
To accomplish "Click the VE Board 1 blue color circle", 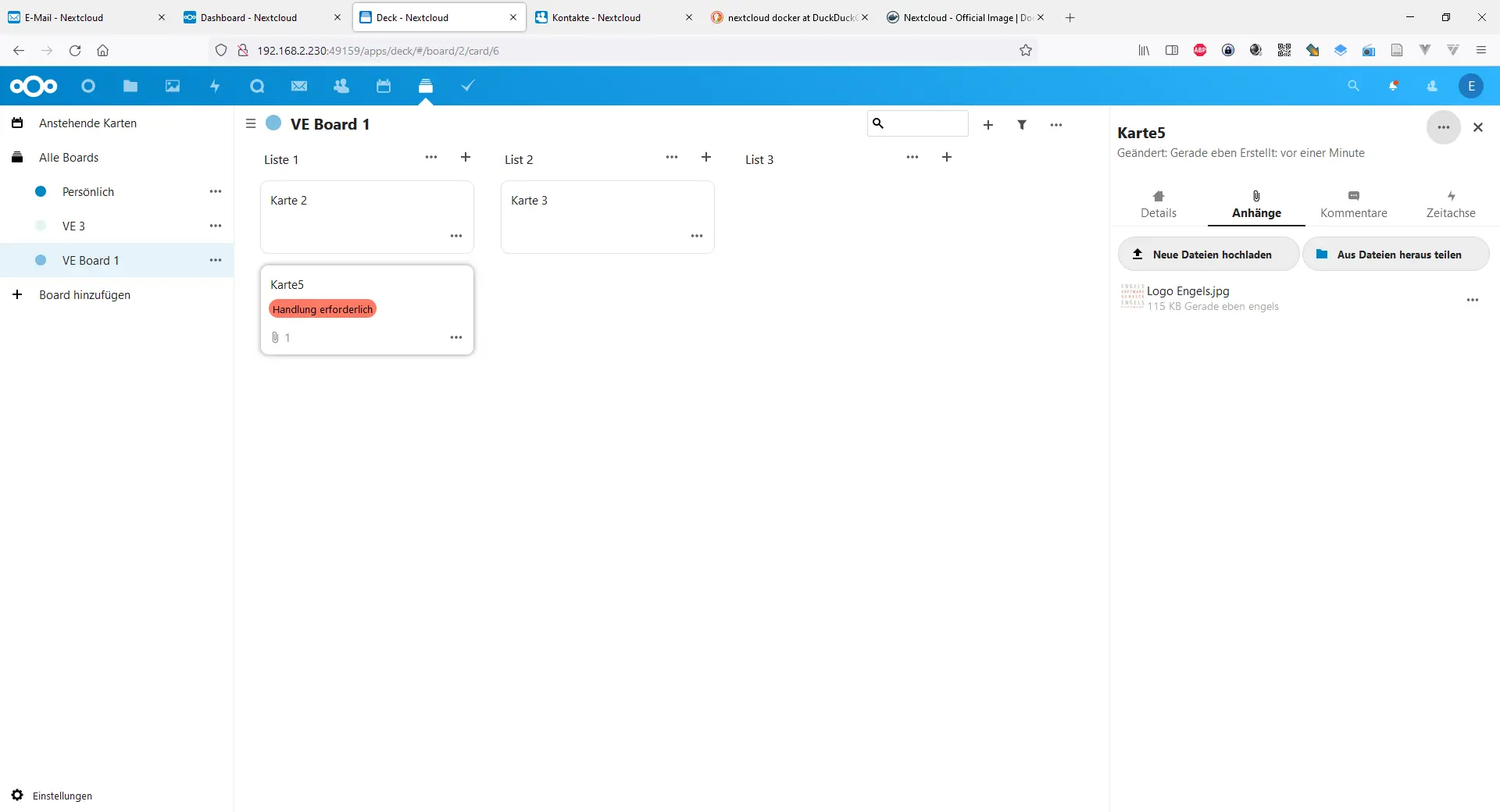I will click(273, 123).
